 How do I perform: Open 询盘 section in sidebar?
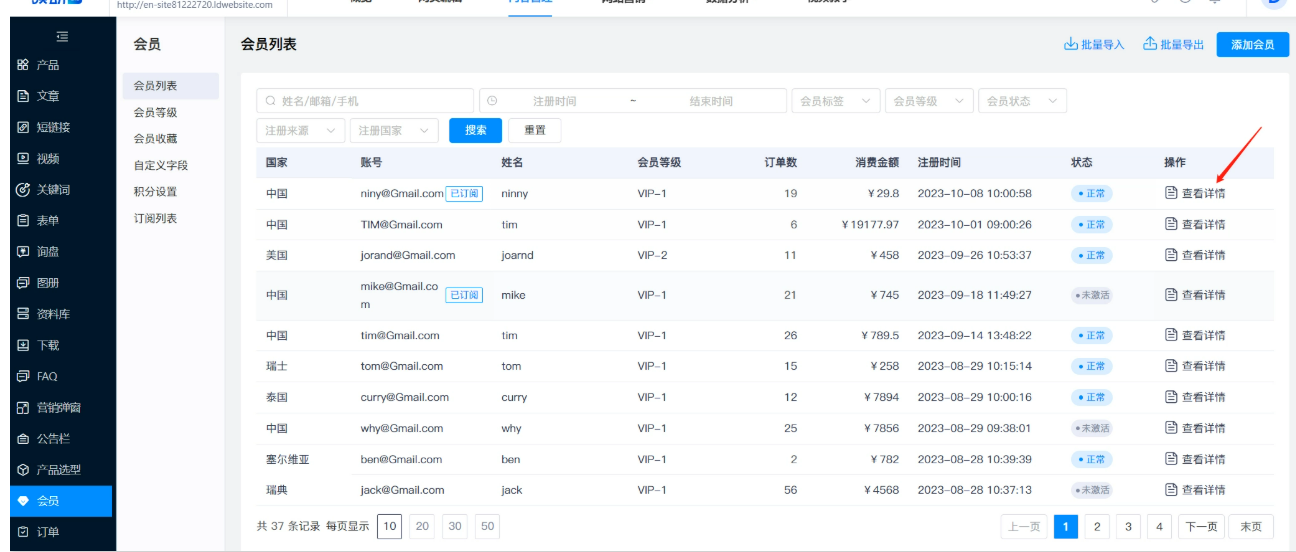pos(47,252)
